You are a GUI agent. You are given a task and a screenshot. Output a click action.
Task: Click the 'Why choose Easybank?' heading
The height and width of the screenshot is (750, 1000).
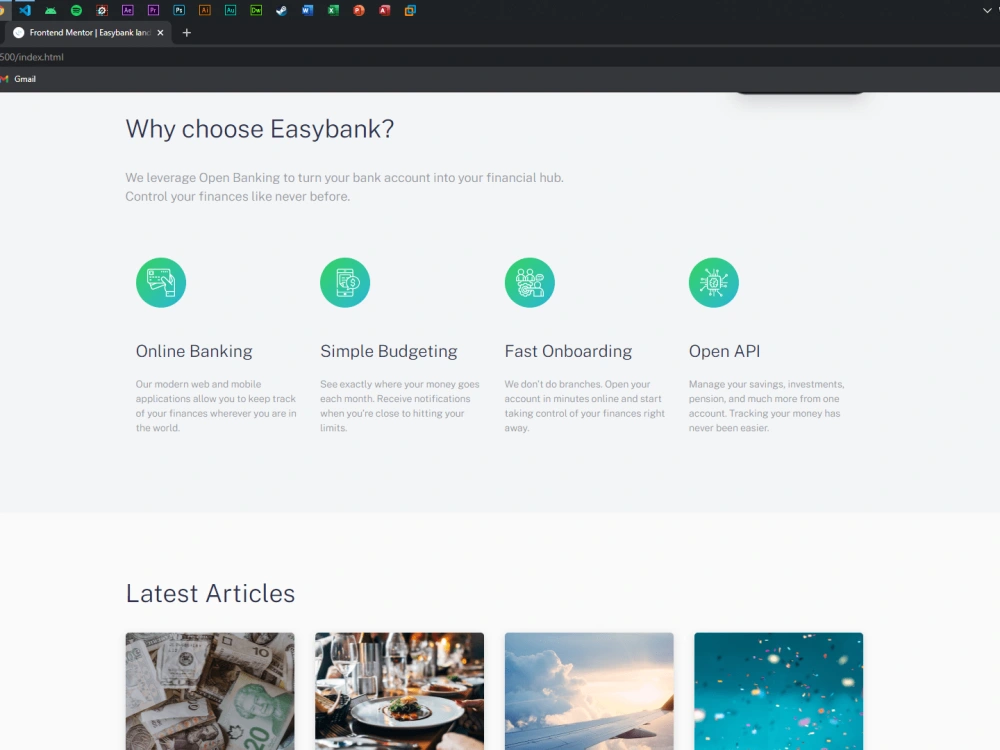260,129
